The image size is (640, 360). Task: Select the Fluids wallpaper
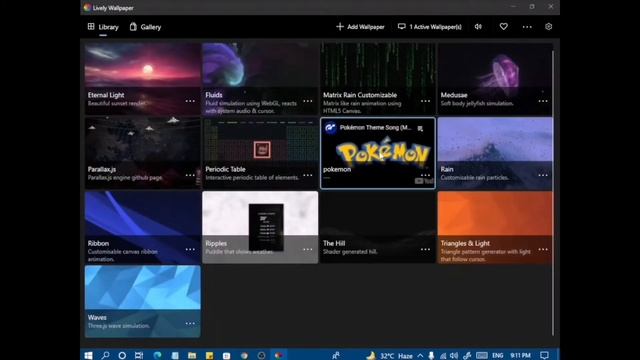[x=260, y=79]
